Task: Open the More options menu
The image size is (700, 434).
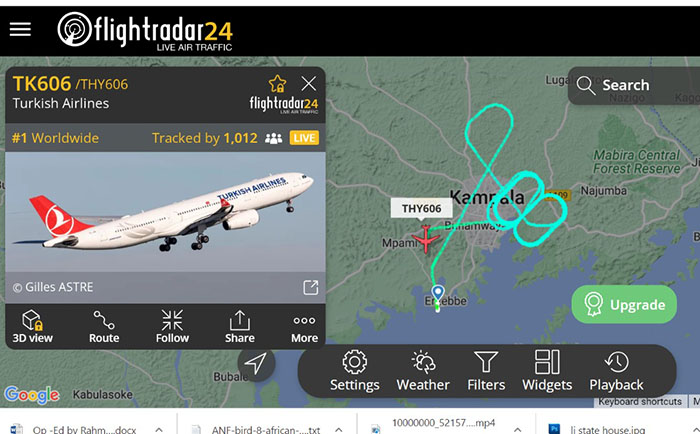Action: (x=304, y=328)
